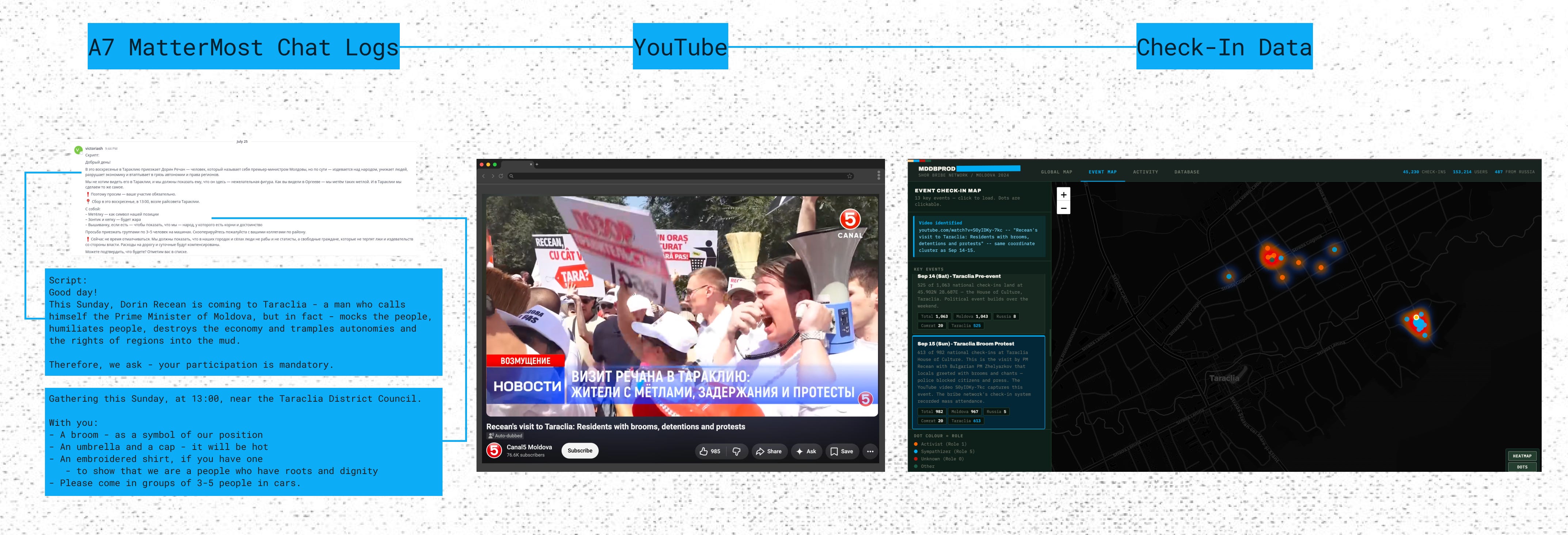
Task: Subscribe to Canal5 Moldova
Action: coord(580,451)
